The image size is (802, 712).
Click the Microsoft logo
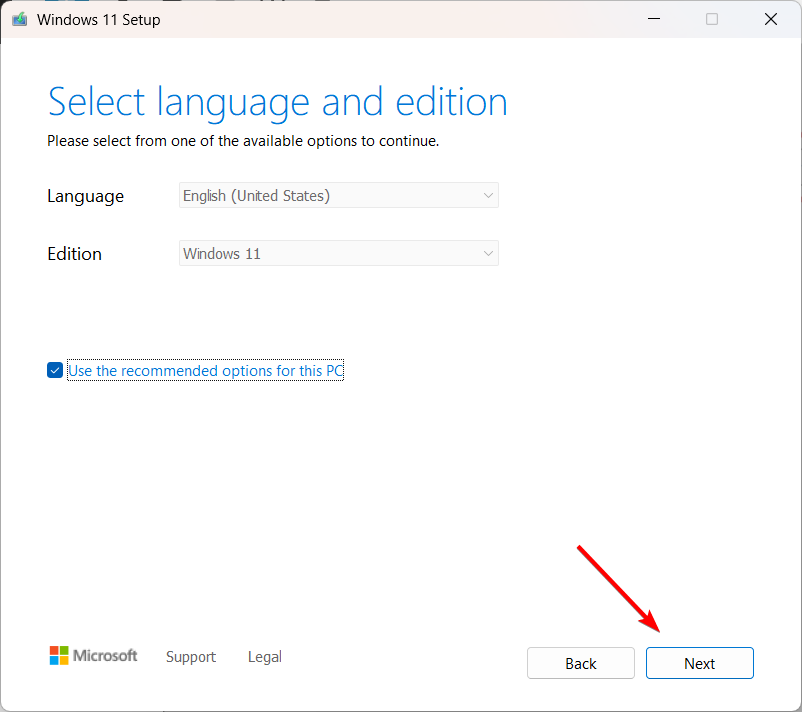pos(93,655)
